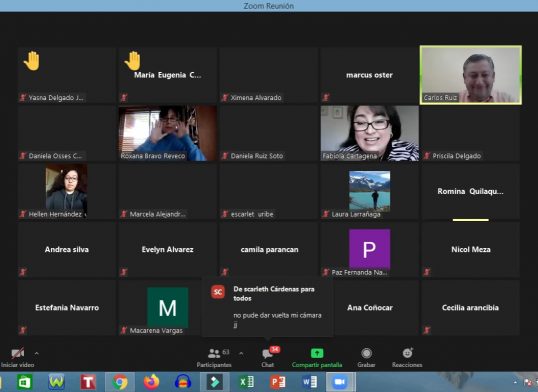This screenshot has width=538, height=392.
Task: Click raised hand icon on Maria Eugenia's tile
Action: 133,61
